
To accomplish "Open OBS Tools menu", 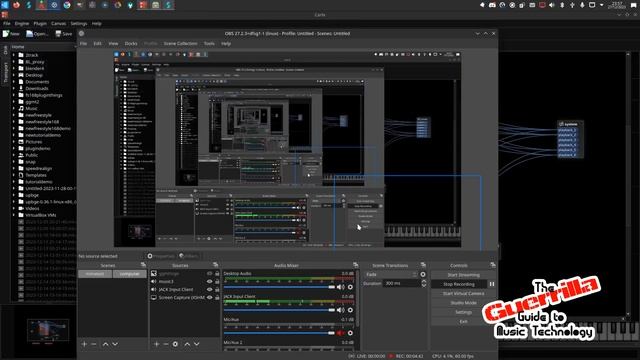I will [x=209, y=43].
